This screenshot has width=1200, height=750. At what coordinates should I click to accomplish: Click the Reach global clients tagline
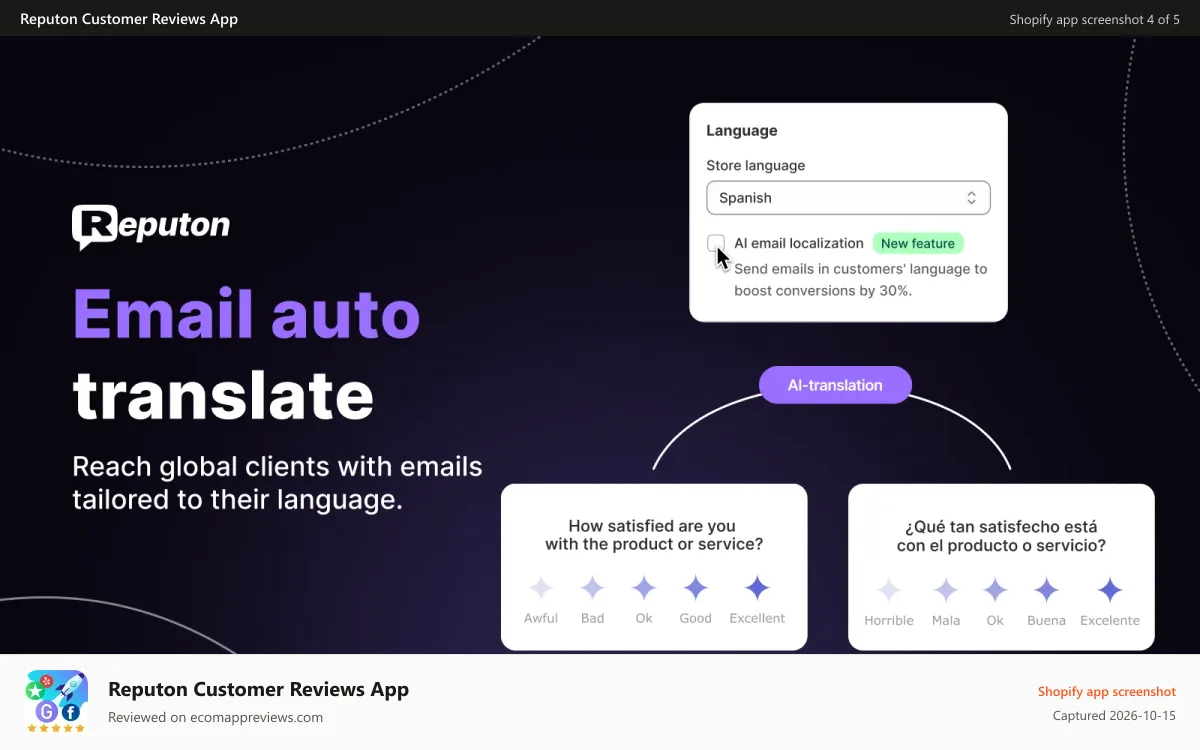click(x=277, y=482)
